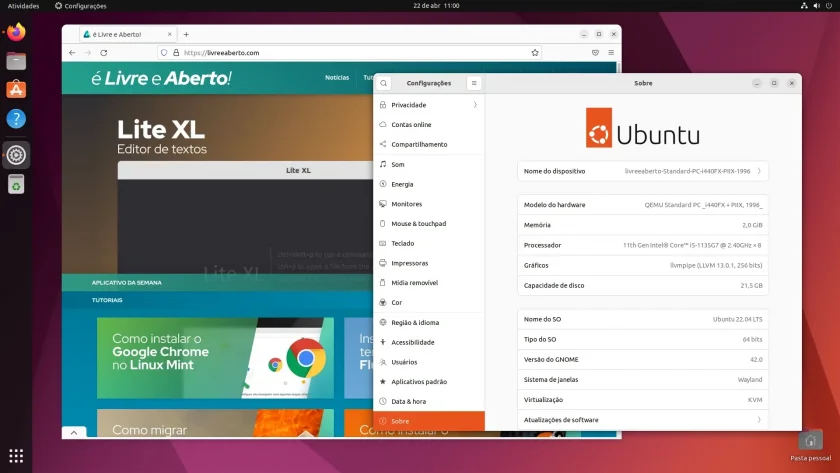Open the Files app in the dock
Screen dimensions: 840x473
click(16, 61)
